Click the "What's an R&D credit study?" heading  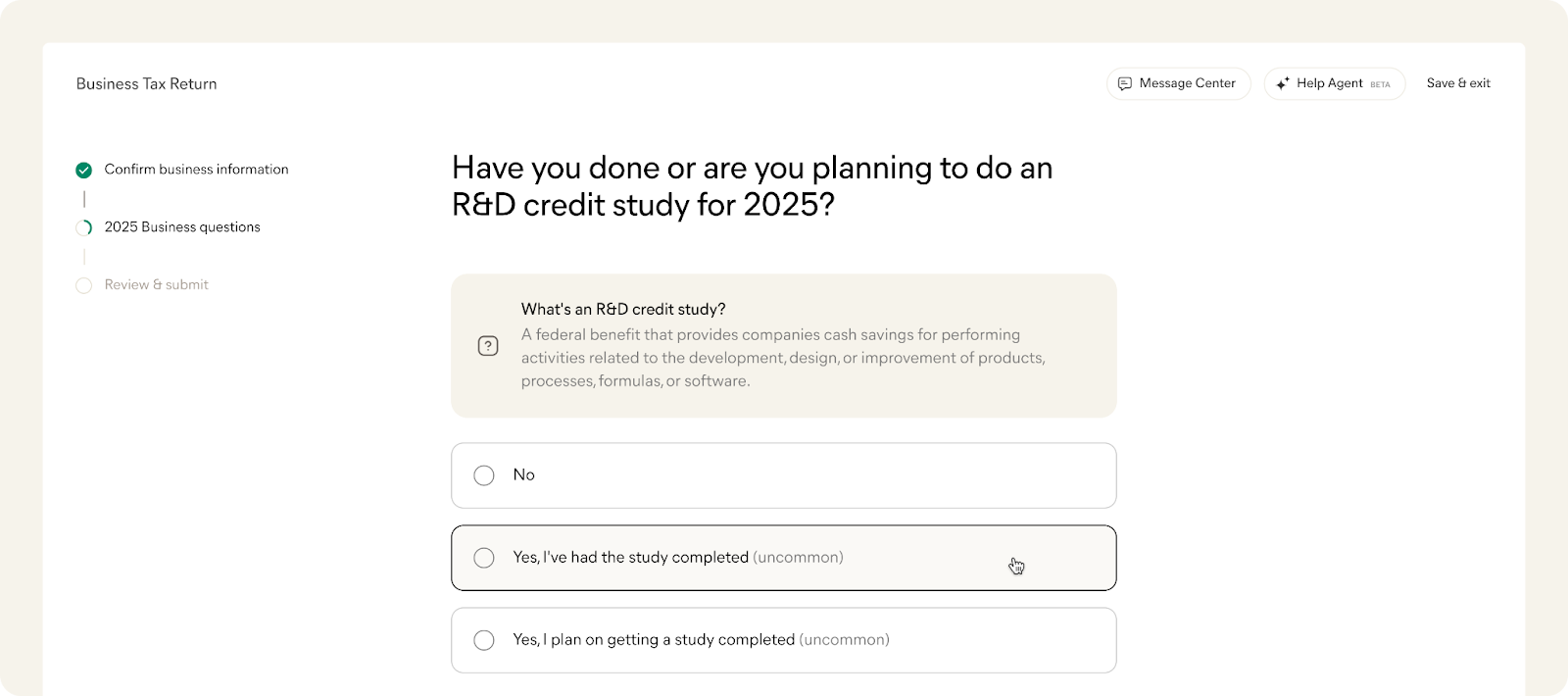click(x=623, y=310)
